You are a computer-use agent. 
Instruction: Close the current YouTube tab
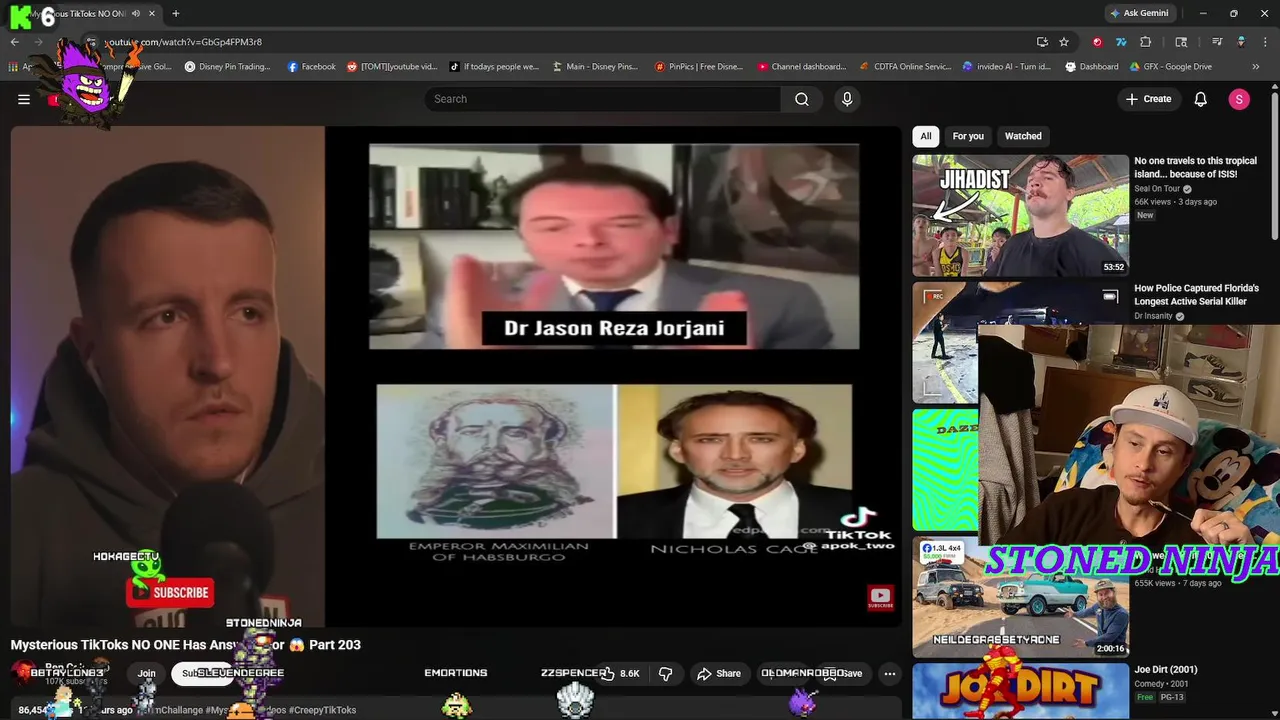tap(152, 13)
